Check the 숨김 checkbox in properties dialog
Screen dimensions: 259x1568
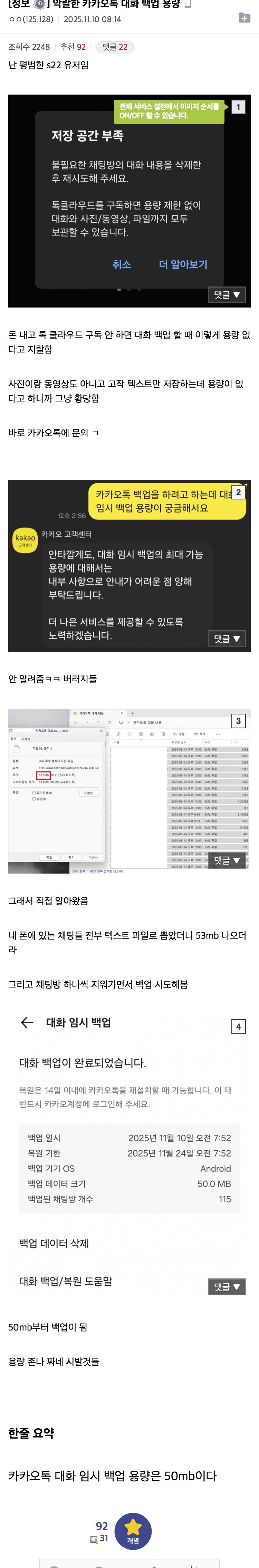[x=33, y=799]
